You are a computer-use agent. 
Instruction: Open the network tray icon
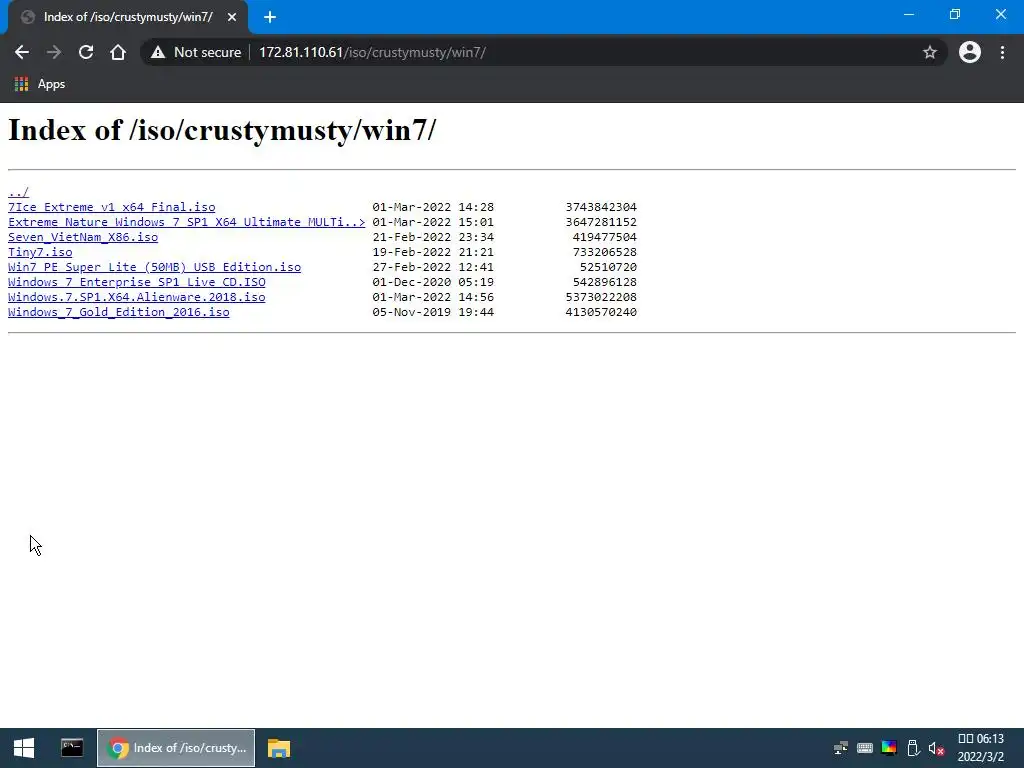pyautogui.click(x=841, y=748)
